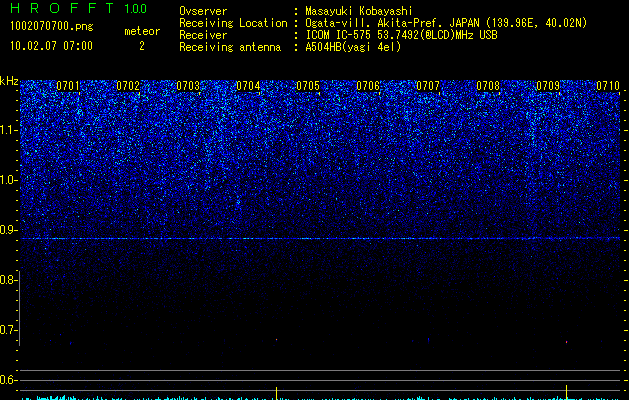
Task: Select the A504HB(yagi 4el) antenna text
Action: [353, 47]
